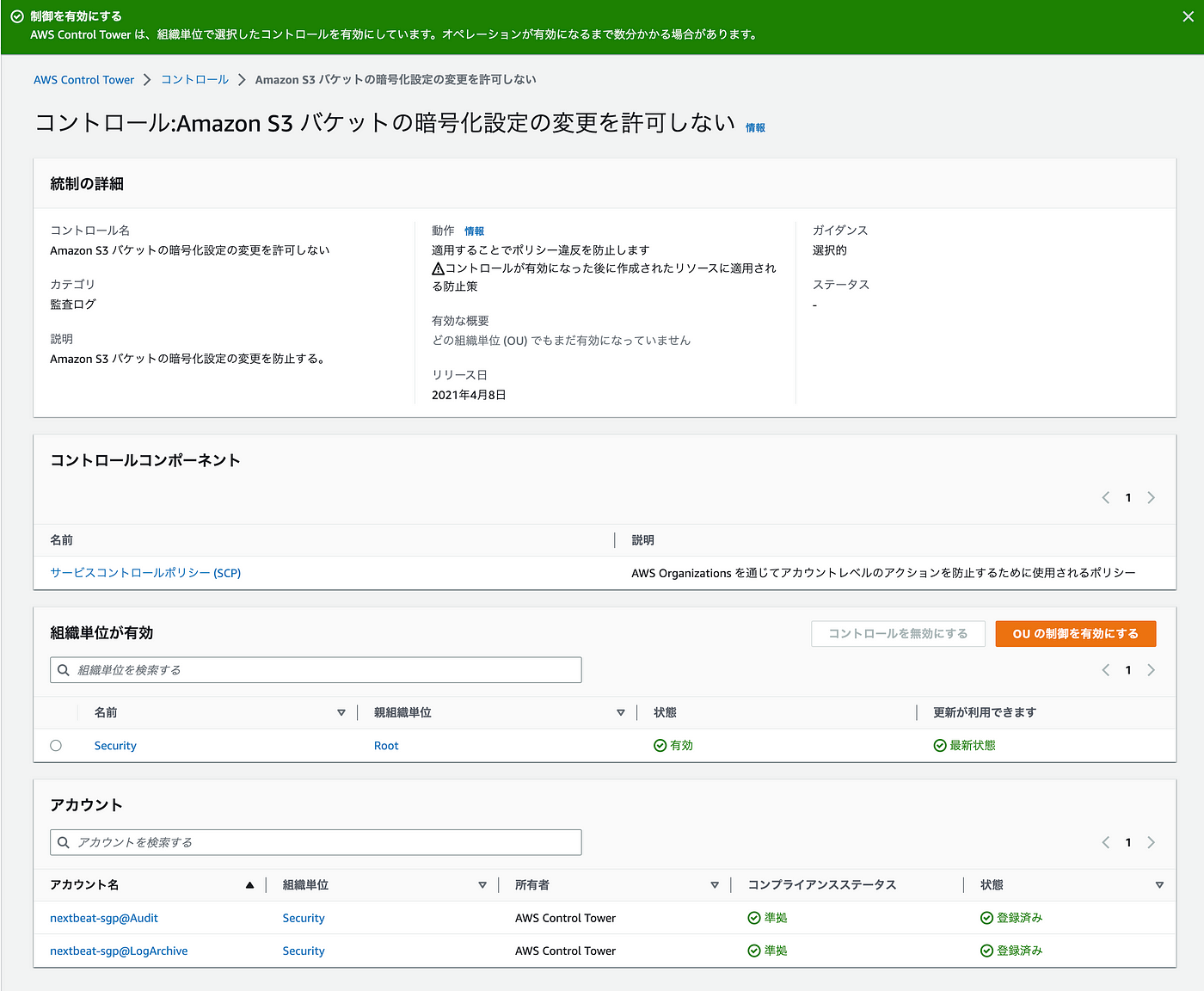Click the 更新が利用できます column header
This screenshot has width=1204, height=991.
[x=985, y=712]
